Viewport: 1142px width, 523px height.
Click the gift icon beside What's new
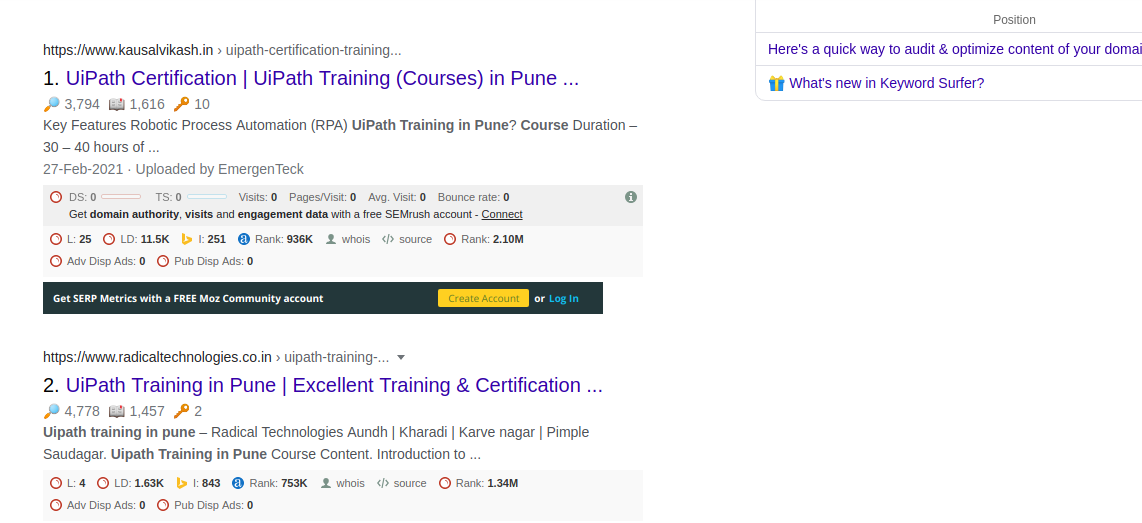pos(776,83)
